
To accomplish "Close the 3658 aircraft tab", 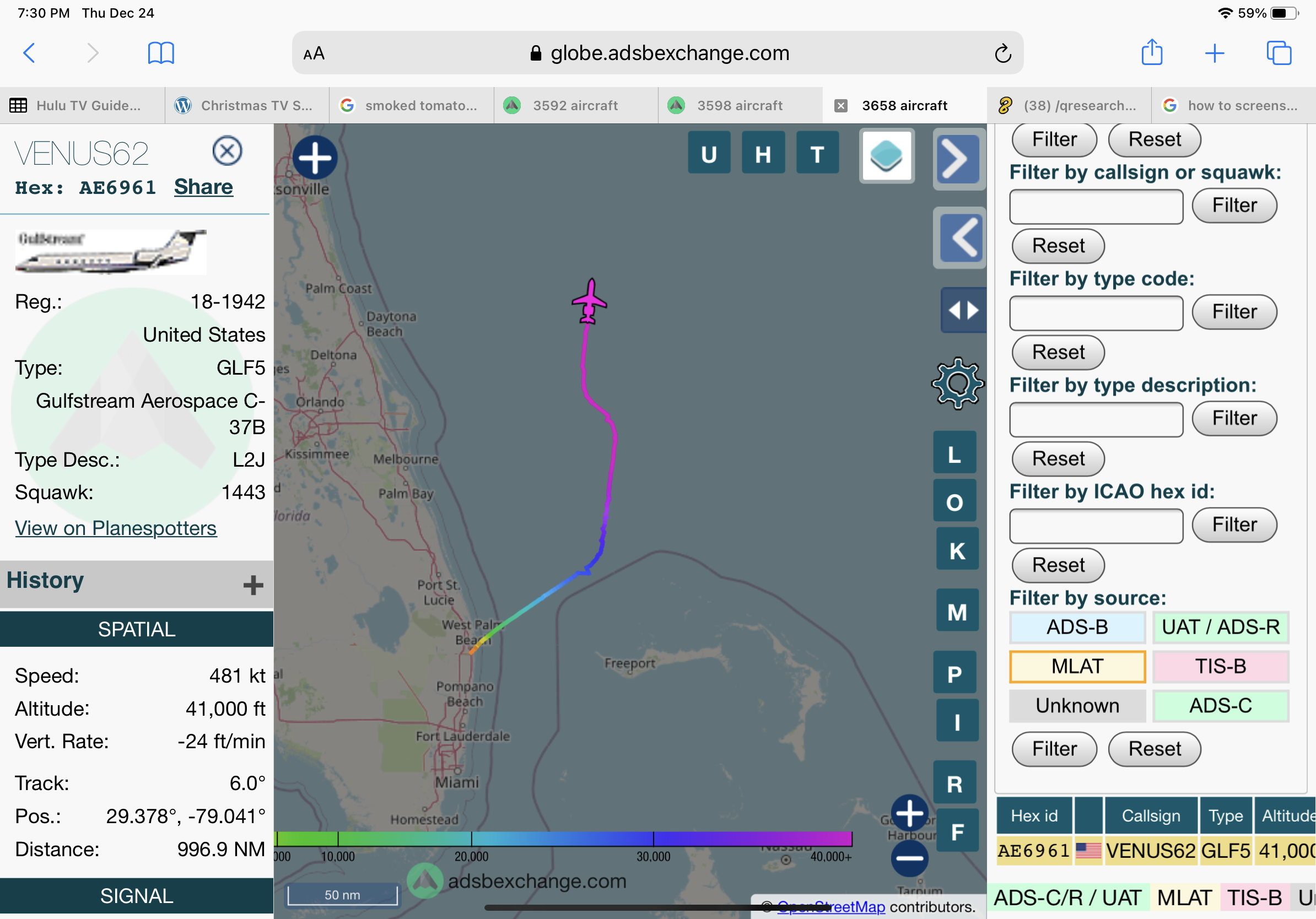I will (840, 105).
